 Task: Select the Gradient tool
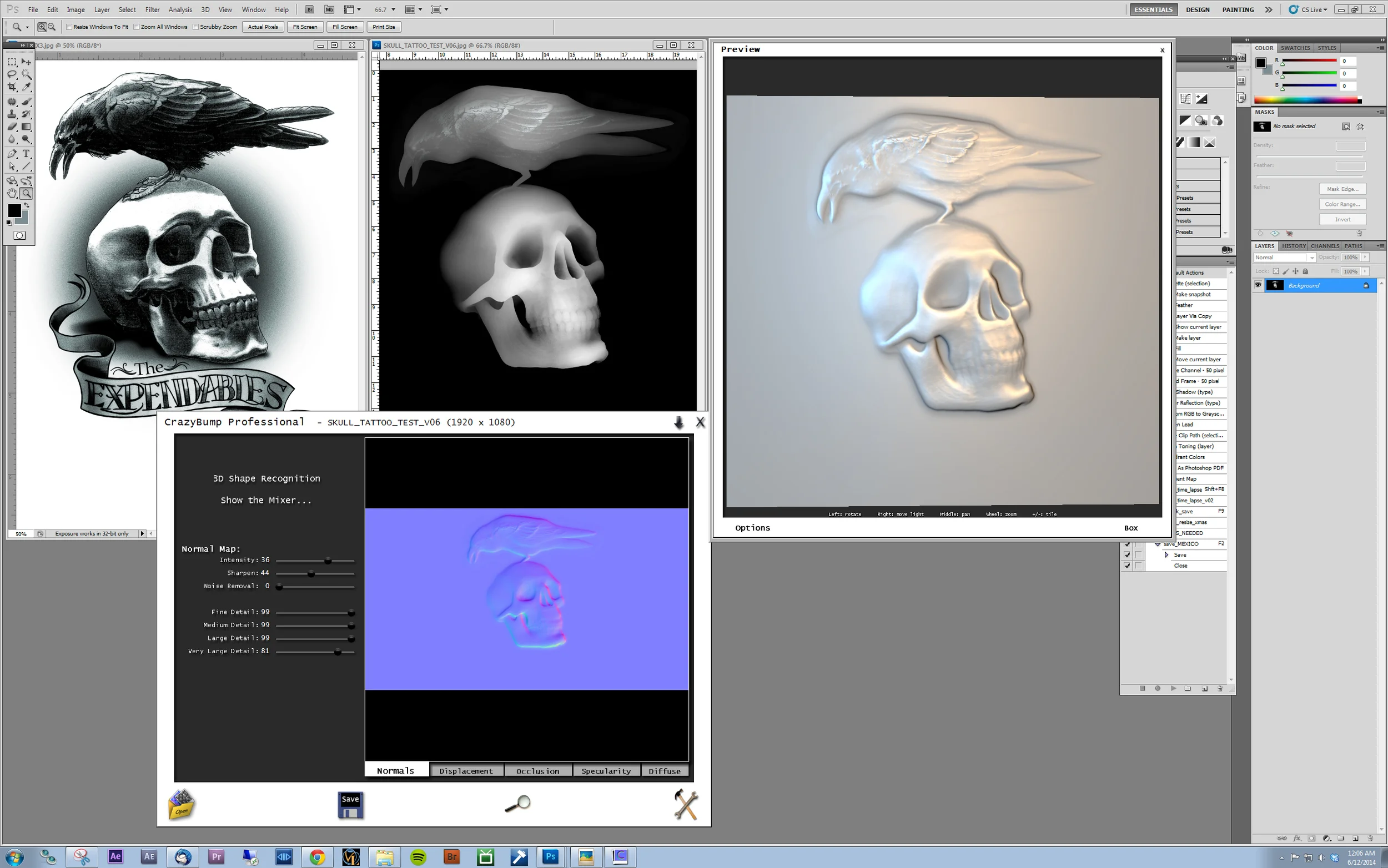[27, 127]
